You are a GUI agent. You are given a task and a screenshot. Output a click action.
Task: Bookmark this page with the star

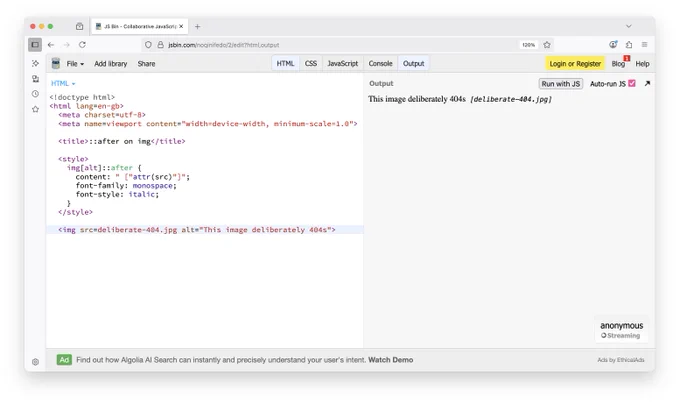[547, 45]
